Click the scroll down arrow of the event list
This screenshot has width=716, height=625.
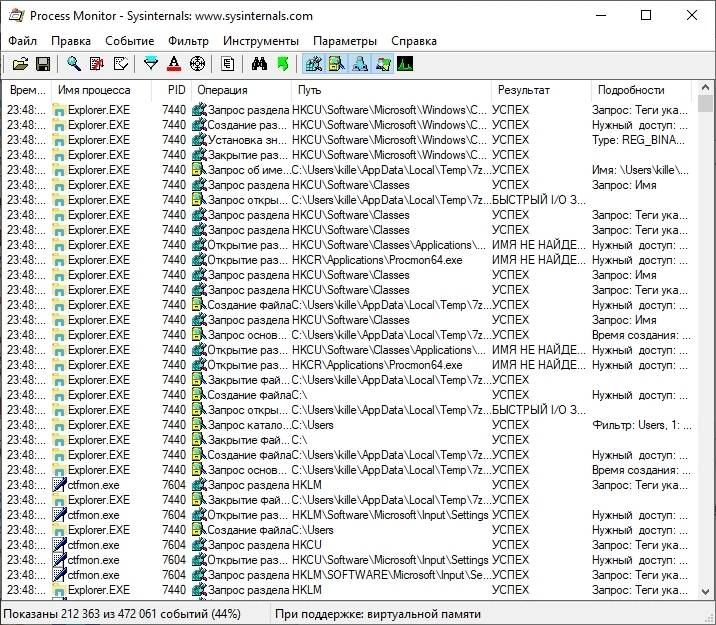(705, 591)
